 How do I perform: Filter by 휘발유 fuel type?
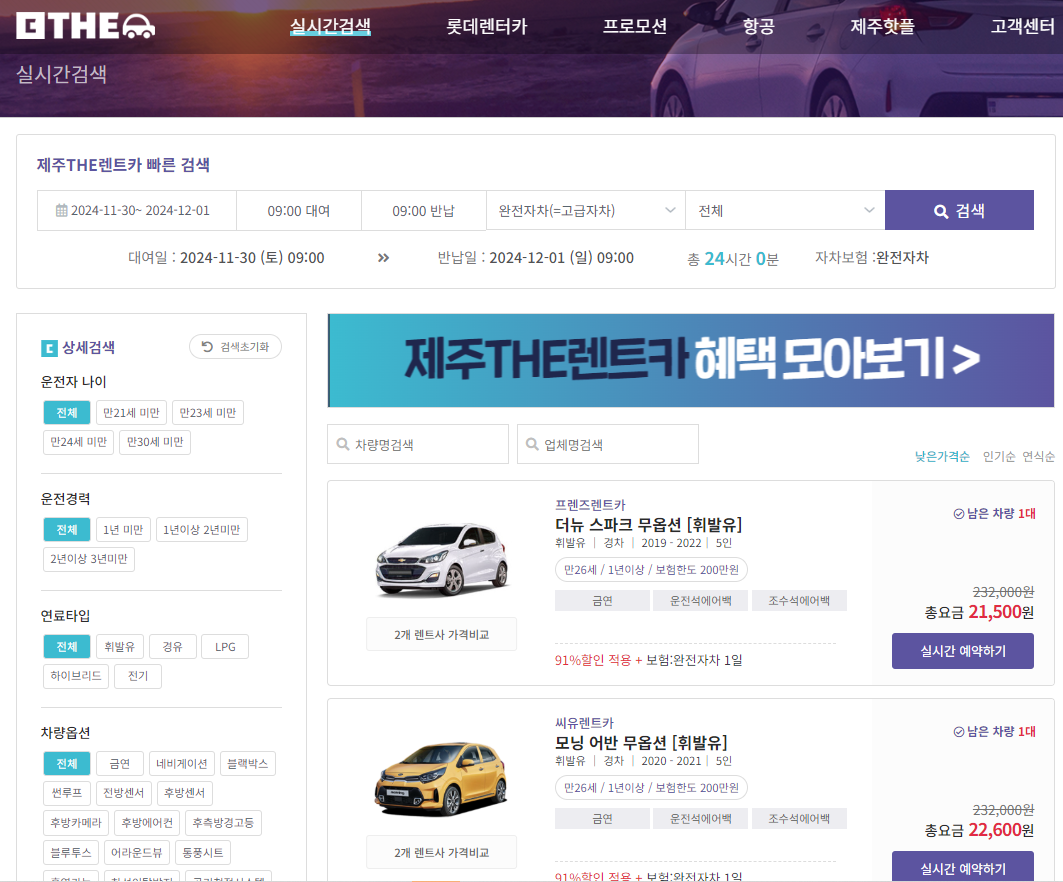click(119, 647)
